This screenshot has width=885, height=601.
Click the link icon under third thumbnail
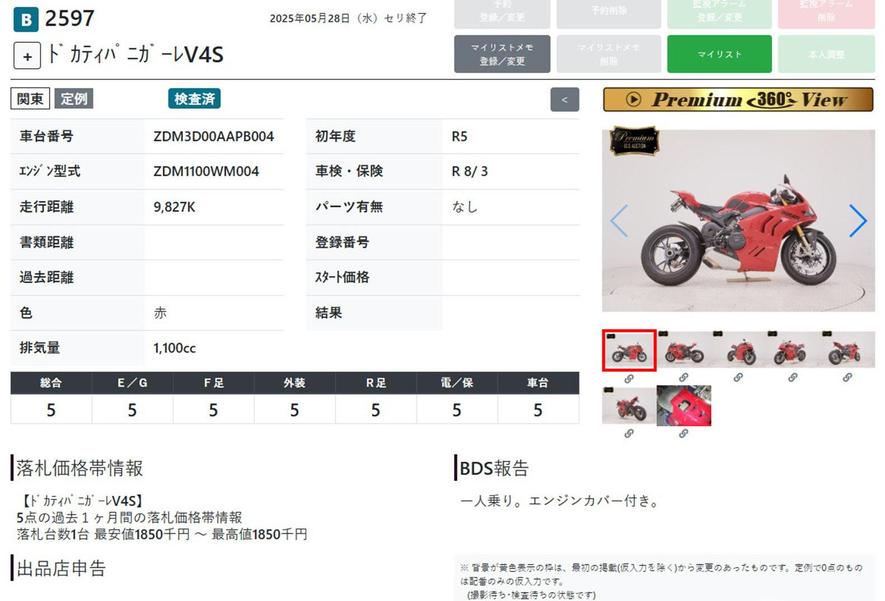coord(738,377)
